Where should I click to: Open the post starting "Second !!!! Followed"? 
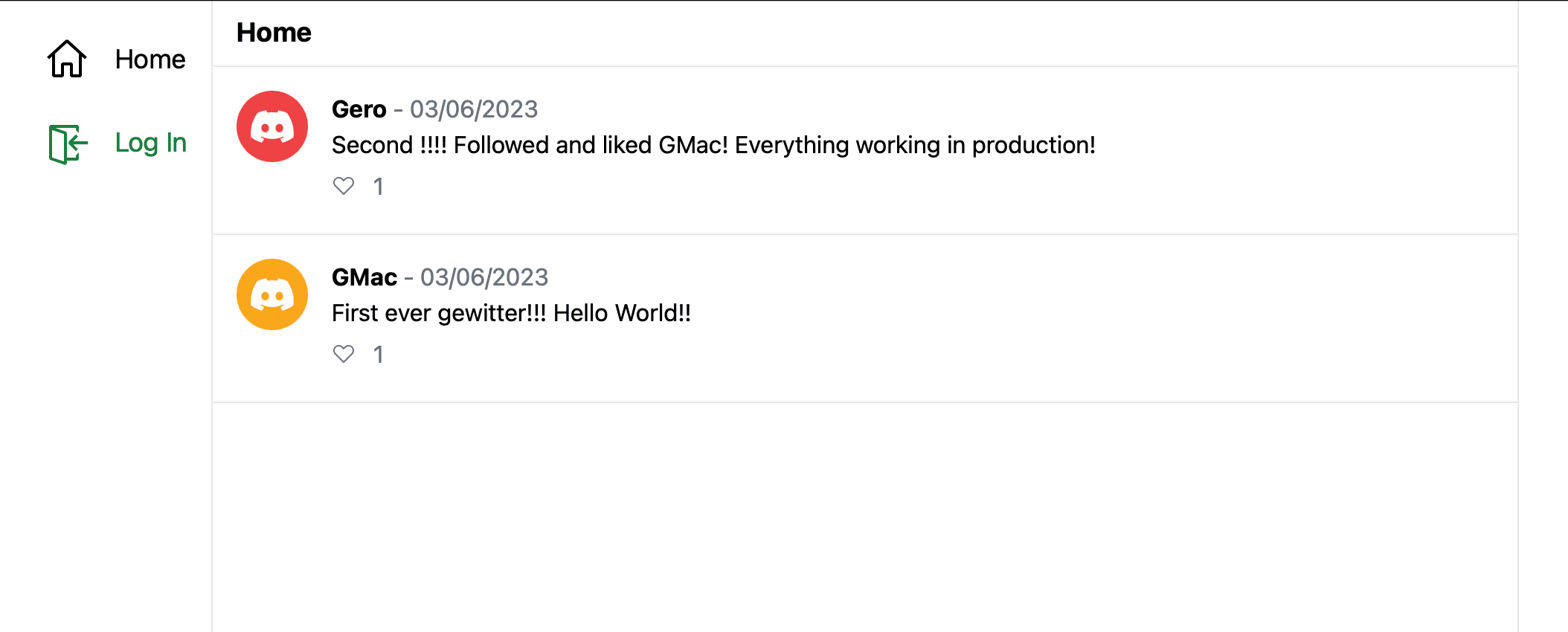point(713,145)
